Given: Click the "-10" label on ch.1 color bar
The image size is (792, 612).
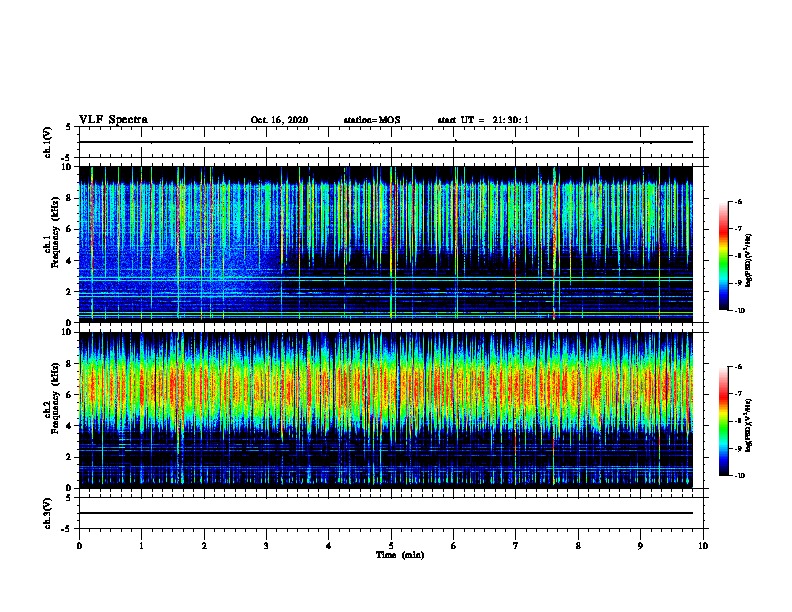Looking at the screenshot, I should (x=739, y=311).
